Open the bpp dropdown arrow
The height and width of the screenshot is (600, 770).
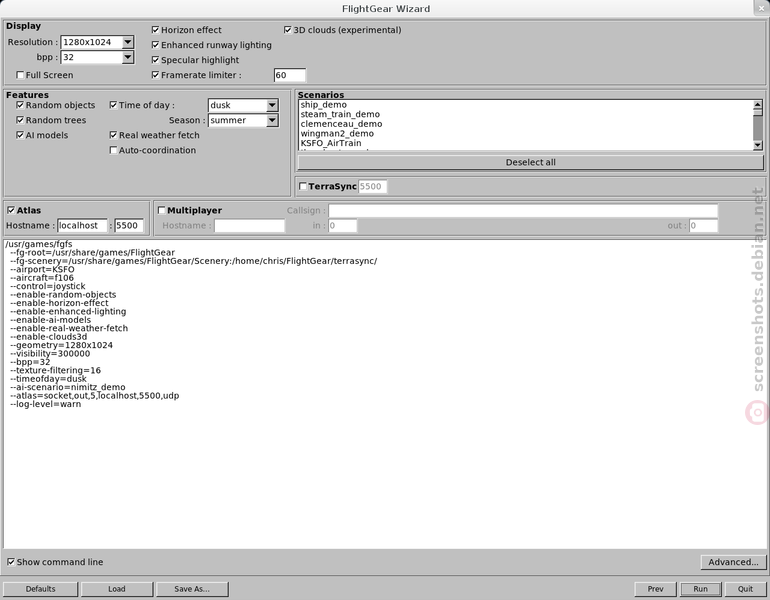[128, 57]
